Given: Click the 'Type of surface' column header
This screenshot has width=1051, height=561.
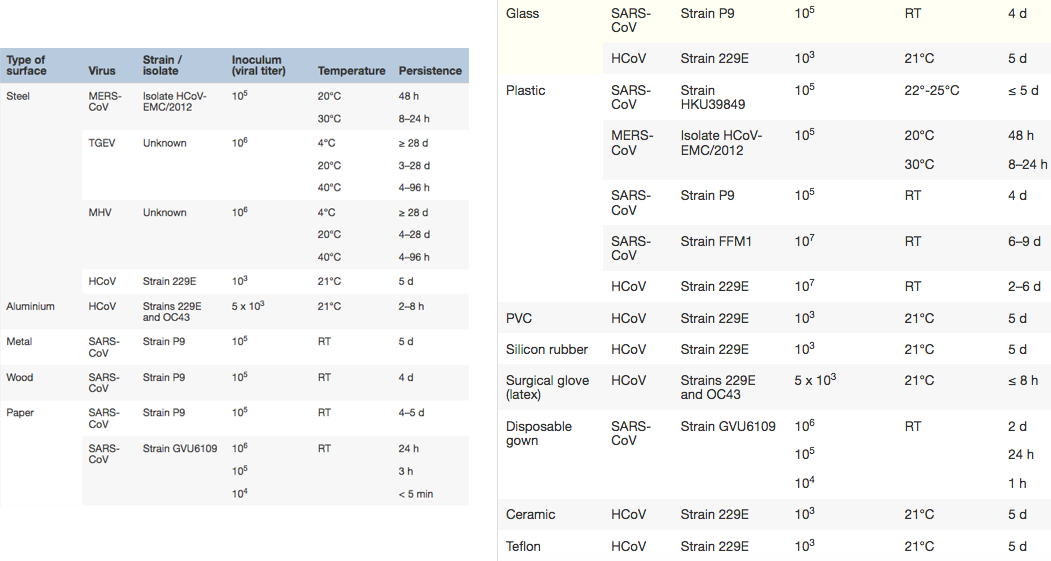Looking at the screenshot, I should [x=26, y=65].
